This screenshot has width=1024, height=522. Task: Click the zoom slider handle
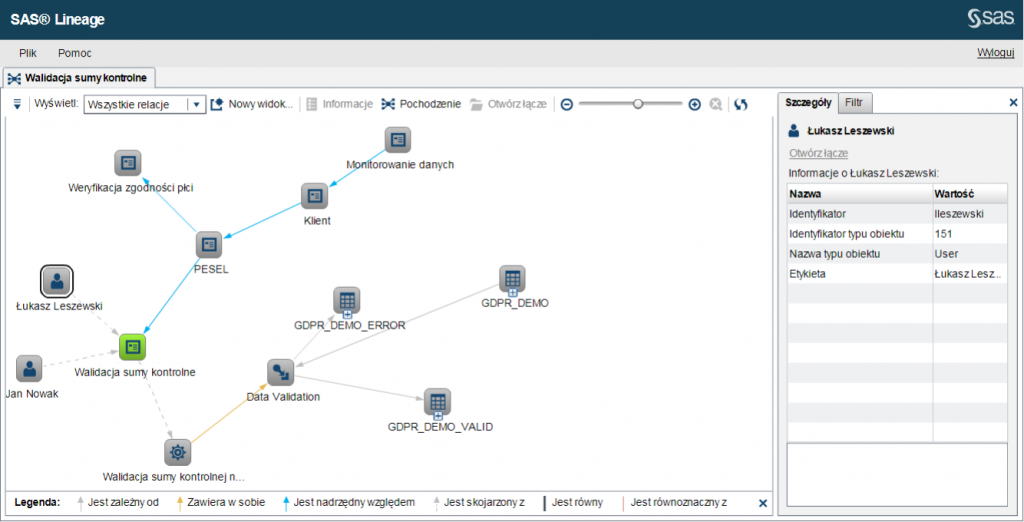[x=638, y=104]
